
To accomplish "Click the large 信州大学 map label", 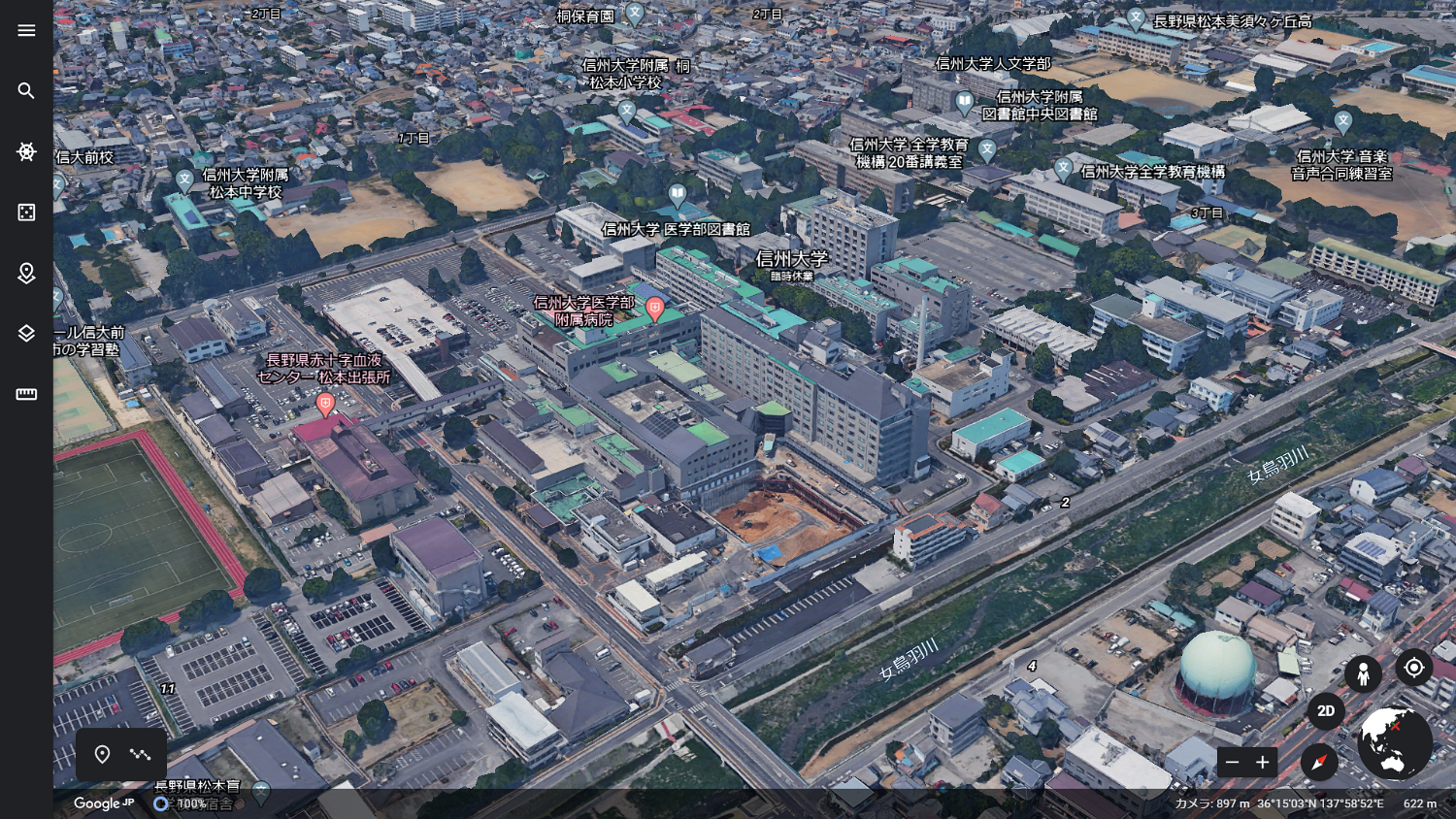I will point(791,259).
